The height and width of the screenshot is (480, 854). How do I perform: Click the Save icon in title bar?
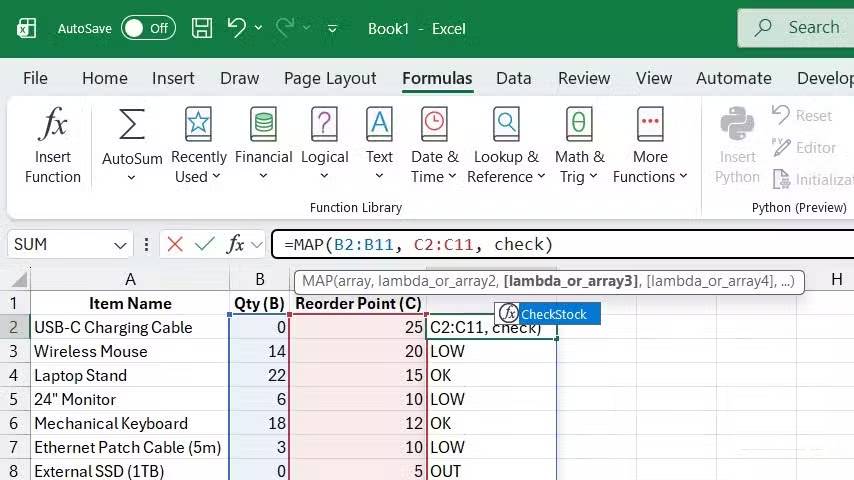tap(201, 28)
